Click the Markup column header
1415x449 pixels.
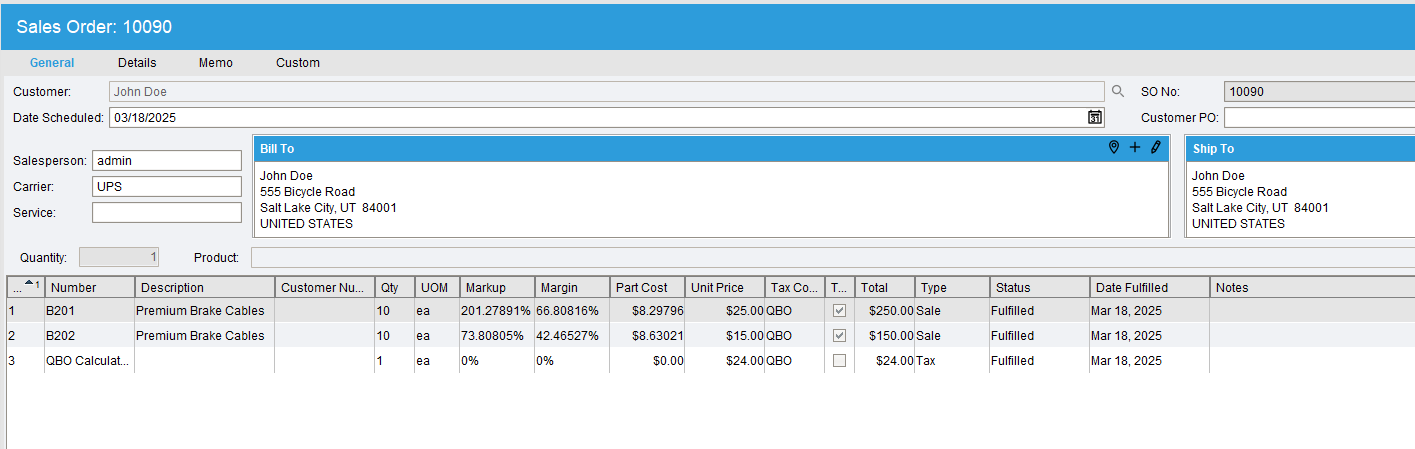[x=497, y=287]
